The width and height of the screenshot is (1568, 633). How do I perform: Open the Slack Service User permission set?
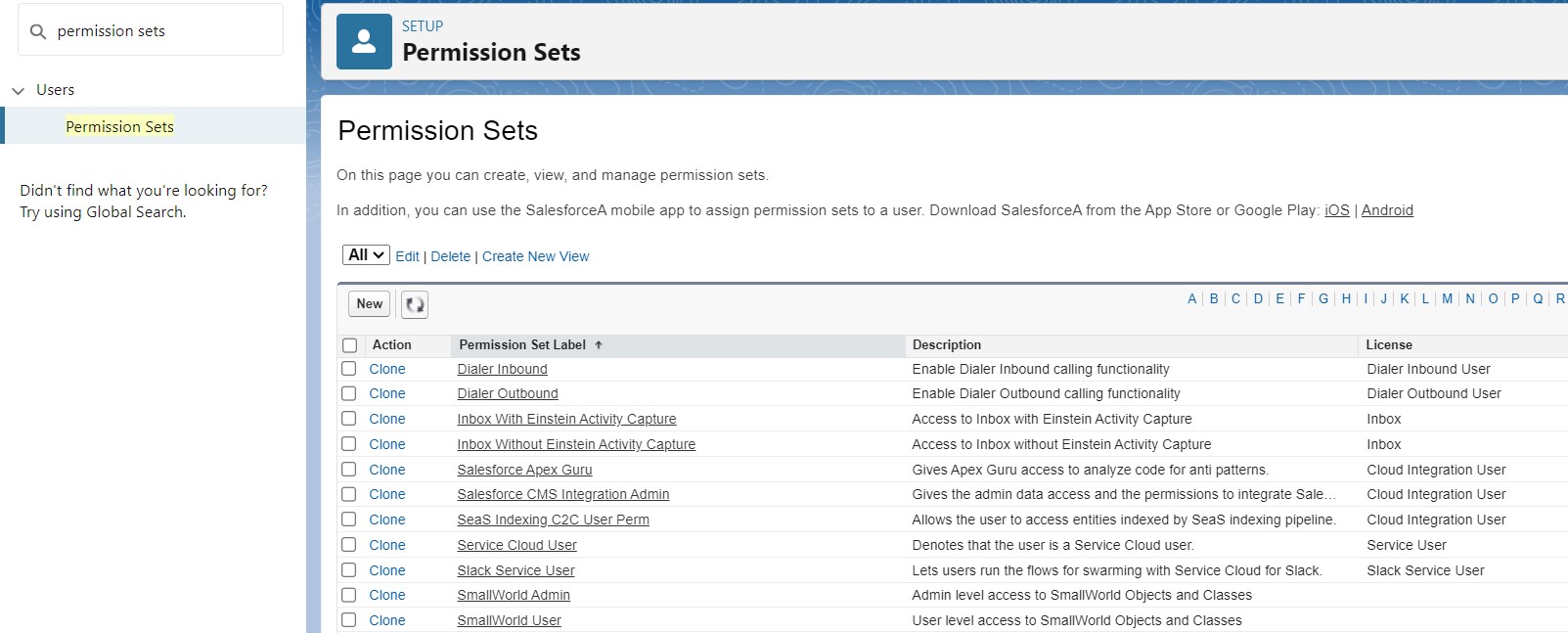tap(515, 570)
